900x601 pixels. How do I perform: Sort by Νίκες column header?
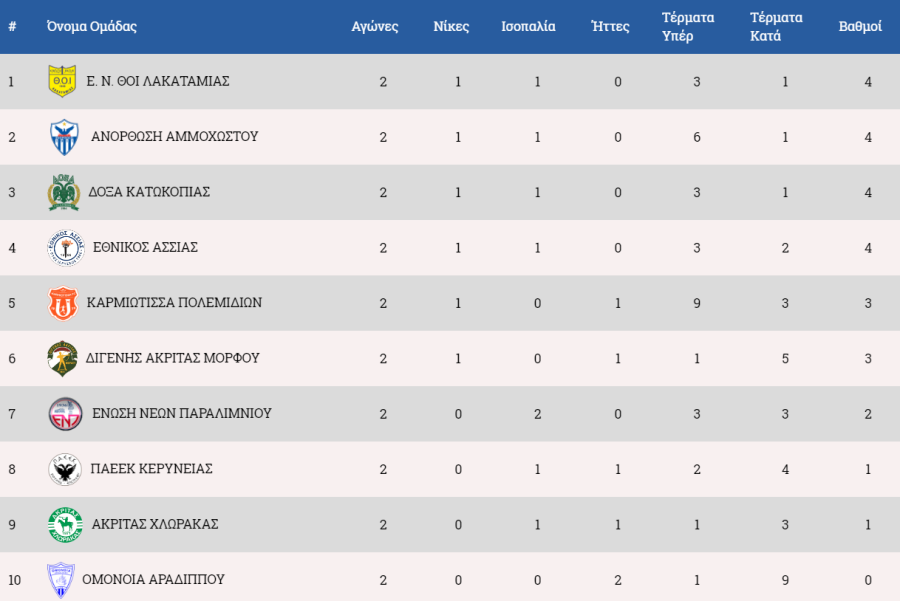coord(451,26)
